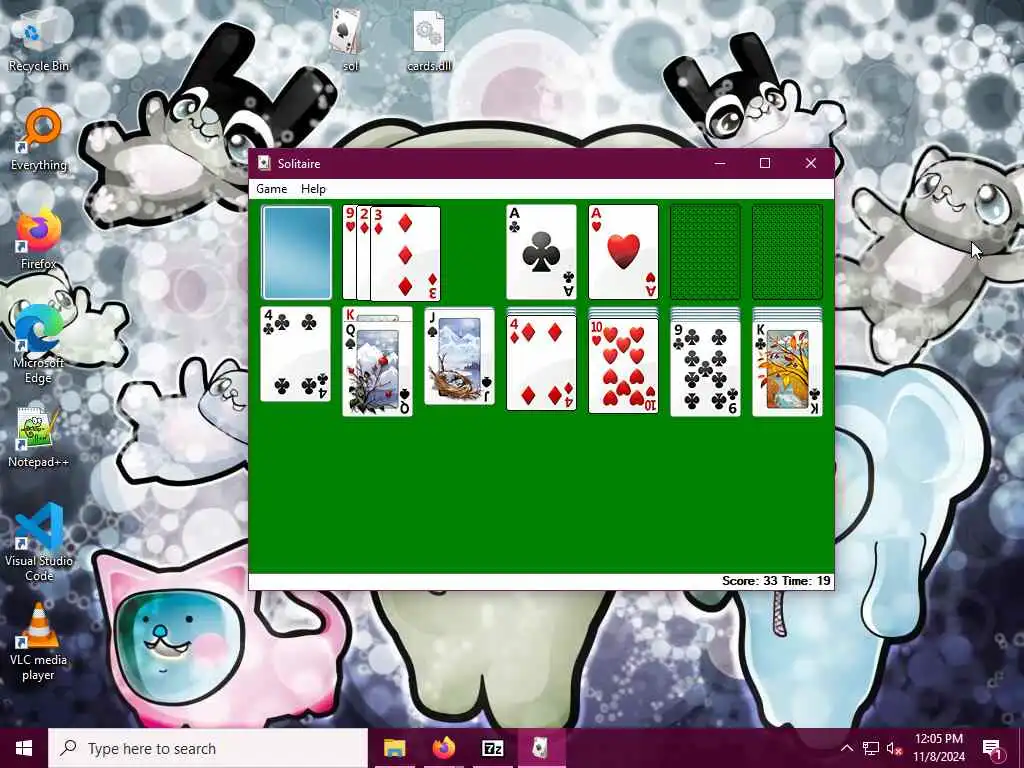Select the 3 of diamonds waste card
1024x768 pixels.
(x=406, y=254)
